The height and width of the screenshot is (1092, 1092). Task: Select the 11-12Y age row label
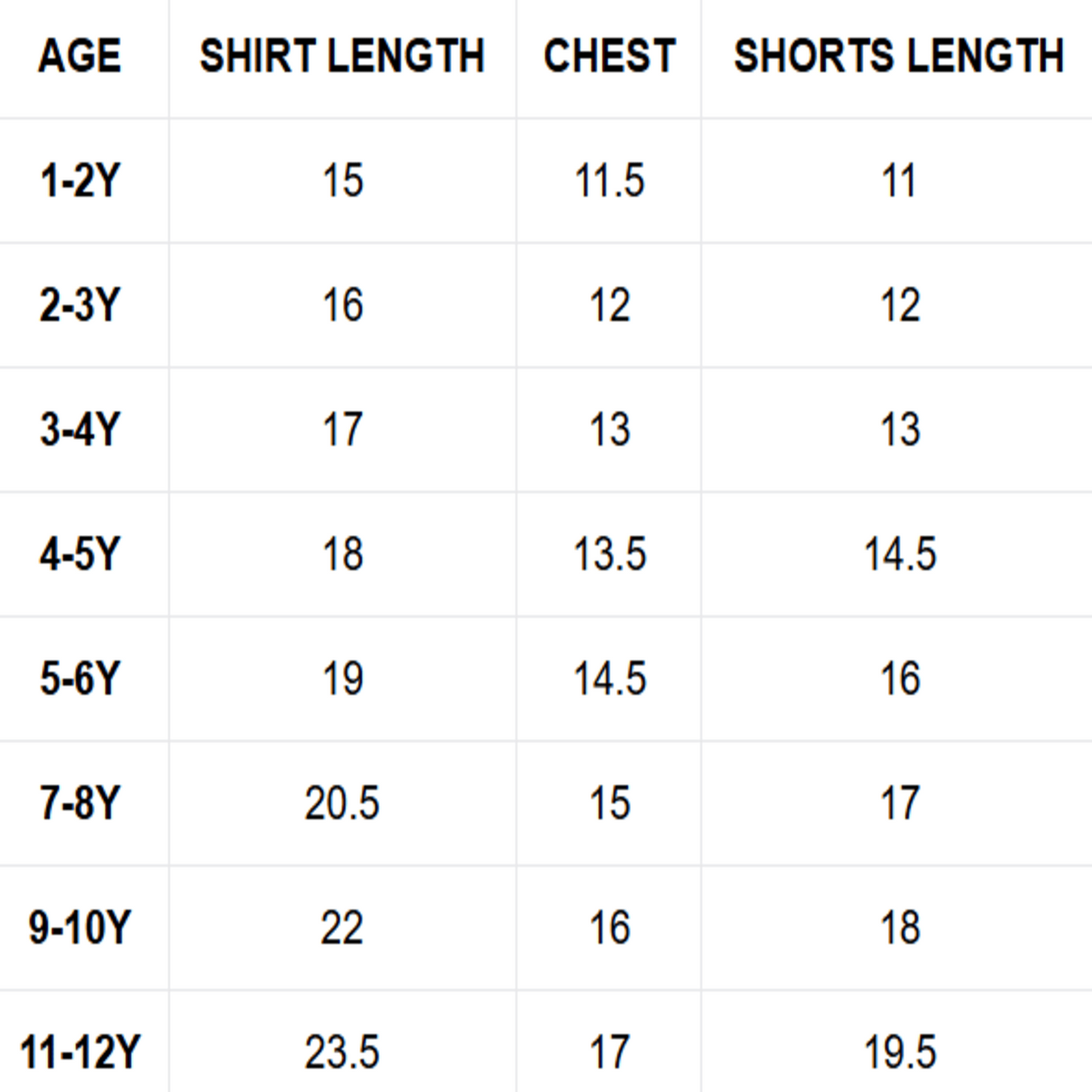point(79,1051)
